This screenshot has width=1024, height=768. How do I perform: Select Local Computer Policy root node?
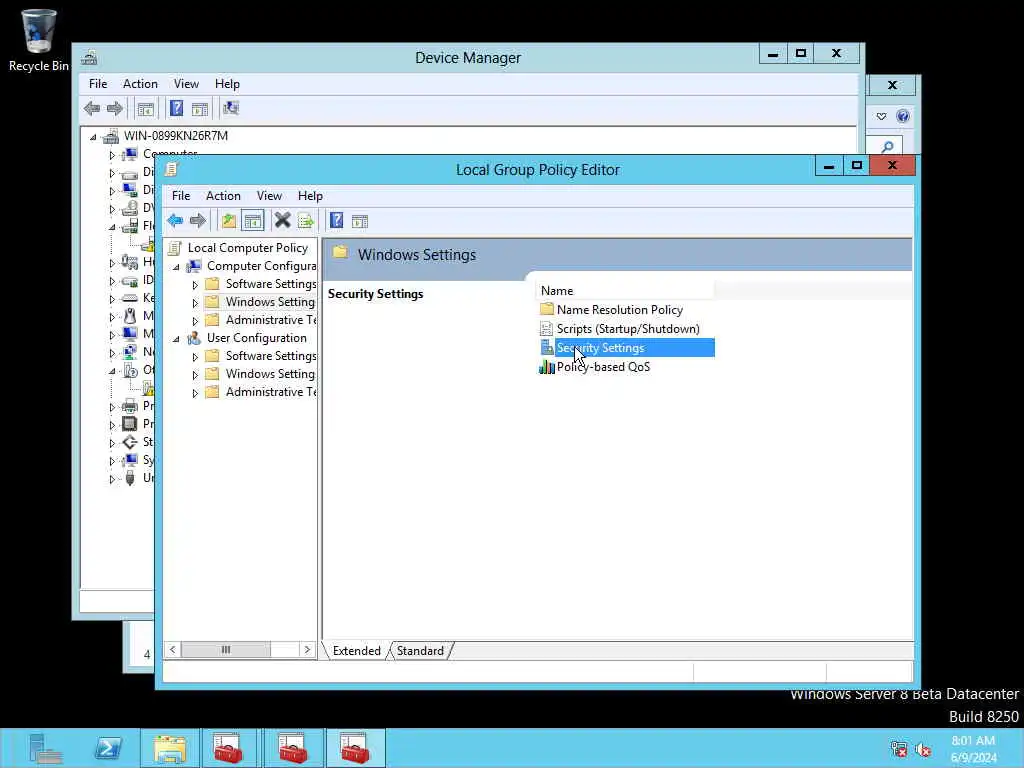coord(248,248)
